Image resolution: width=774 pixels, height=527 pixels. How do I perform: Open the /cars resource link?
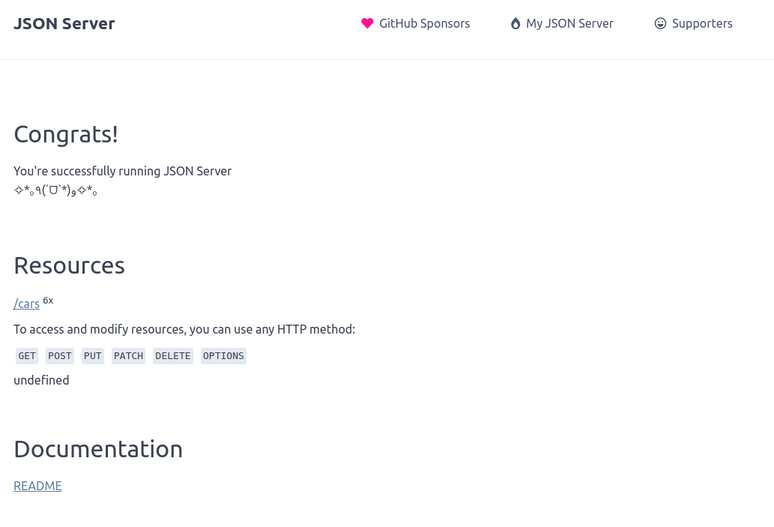coord(27,303)
